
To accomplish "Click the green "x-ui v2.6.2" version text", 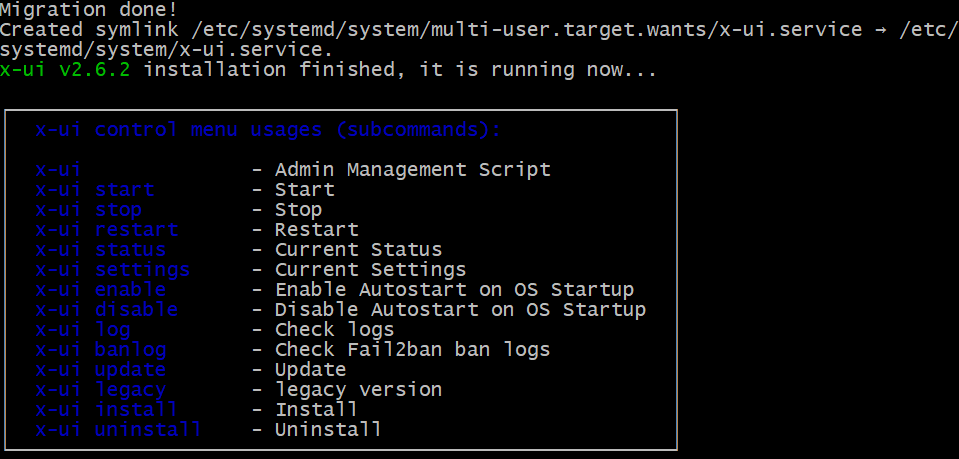I will (71, 70).
